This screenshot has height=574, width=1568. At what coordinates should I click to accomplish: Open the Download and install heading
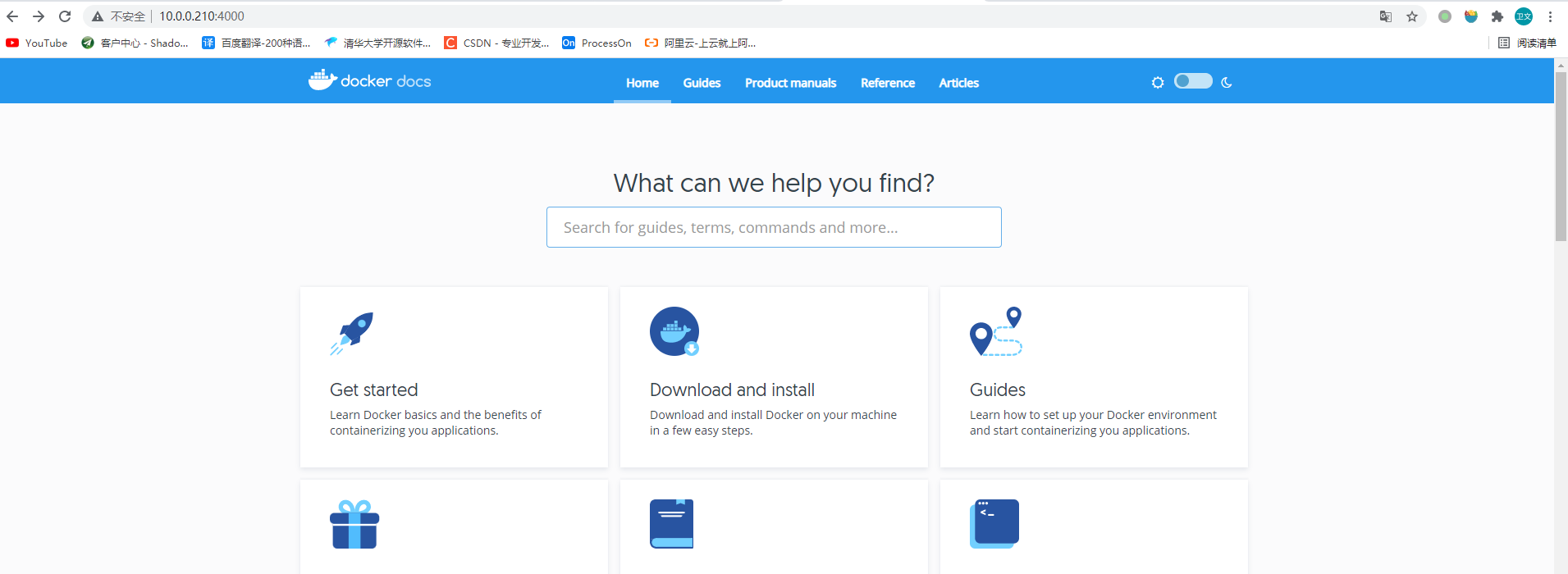pos(732,389)
